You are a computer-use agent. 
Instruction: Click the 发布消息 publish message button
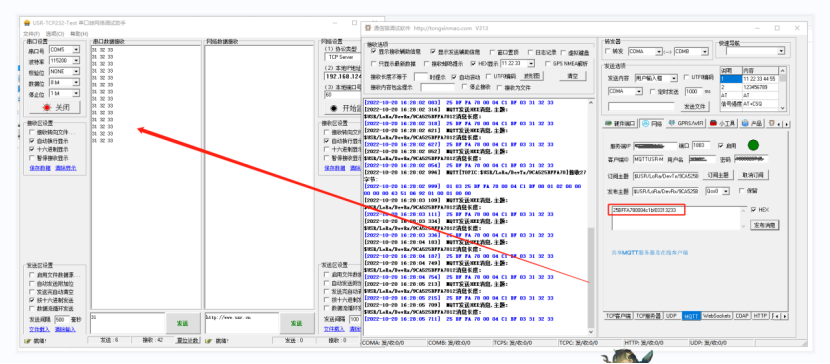(764, 225)
